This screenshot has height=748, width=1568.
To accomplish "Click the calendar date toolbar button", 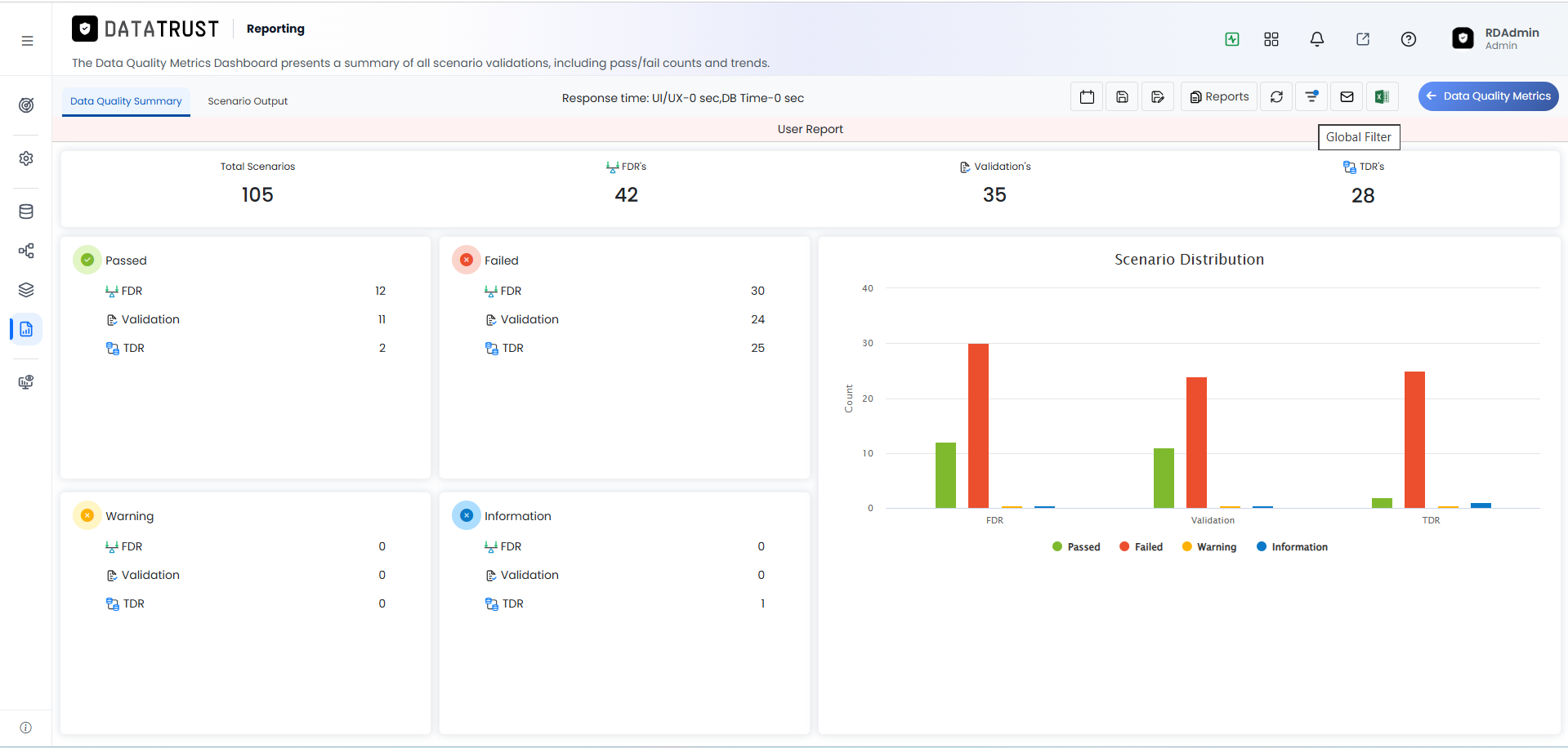I will pos(1087,96).
